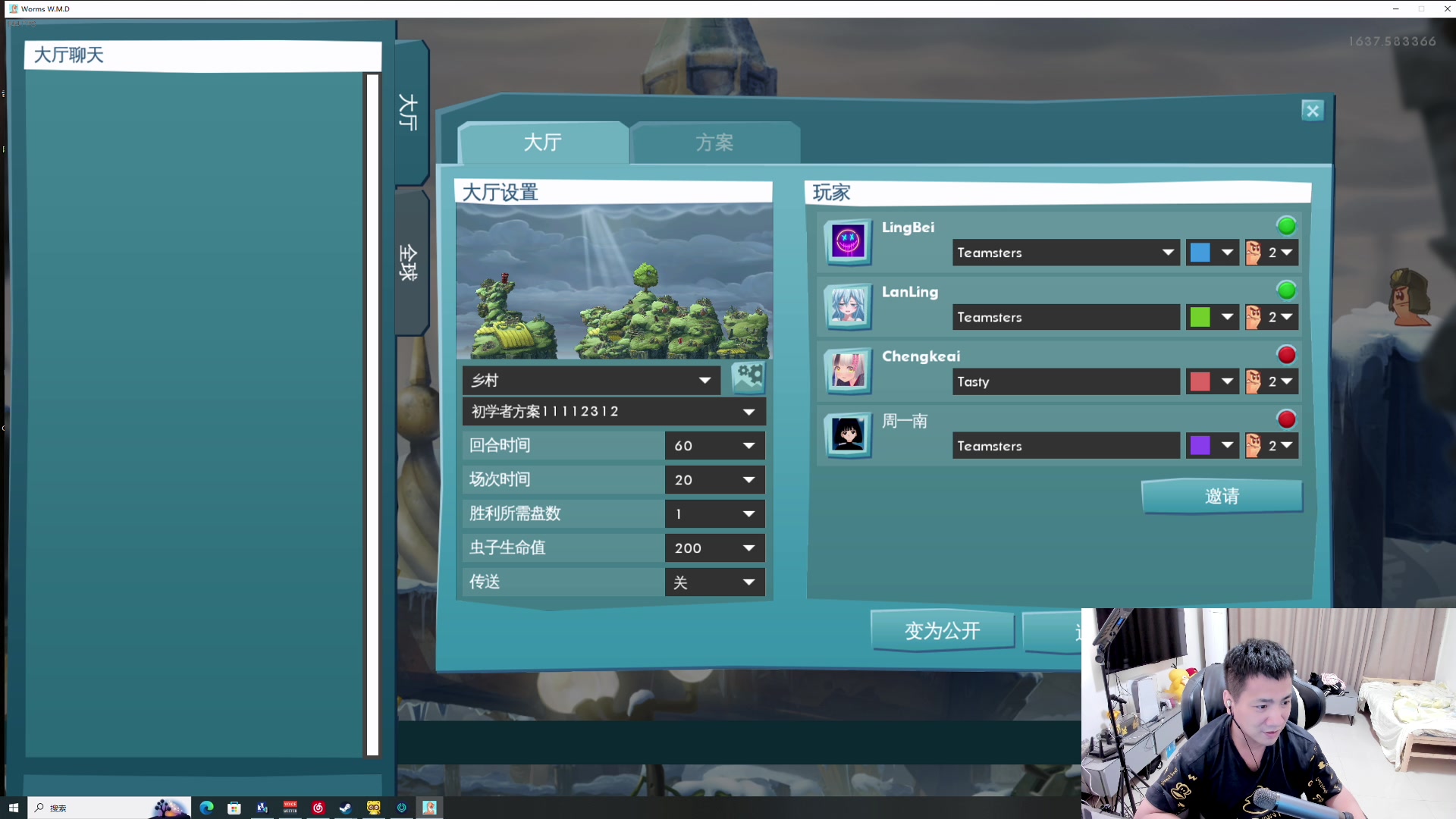Click the 变为公开 make public button
Viewport: 1456px width, 819px height.
coord(941,630)
